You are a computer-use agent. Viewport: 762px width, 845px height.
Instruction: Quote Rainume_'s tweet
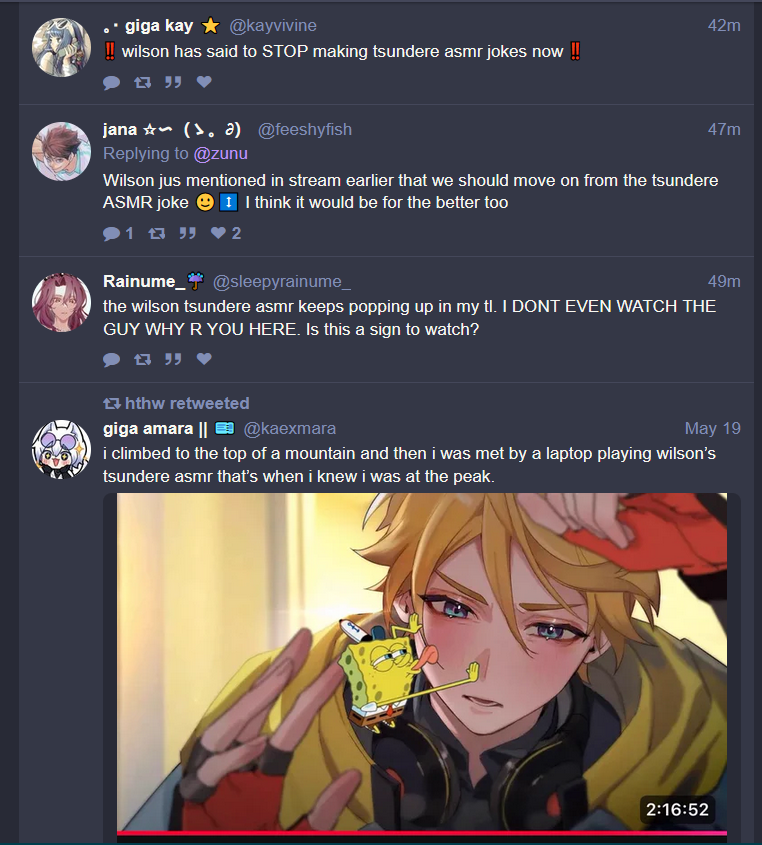click(173, 359)
